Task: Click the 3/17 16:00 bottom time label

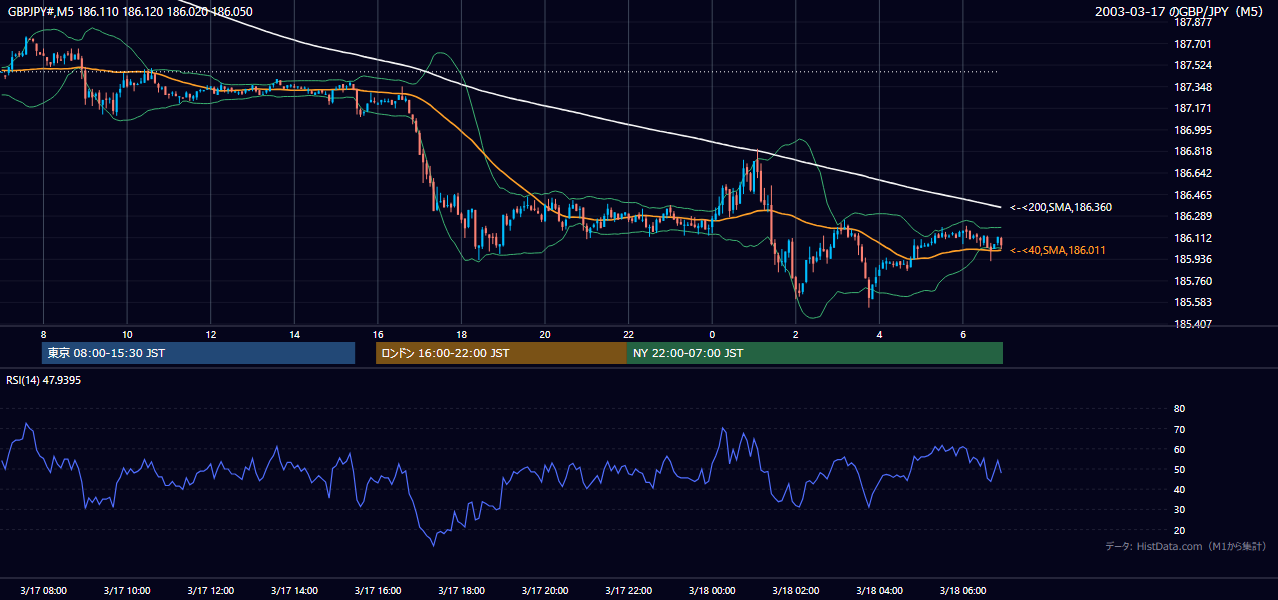Action: point(378,591)
